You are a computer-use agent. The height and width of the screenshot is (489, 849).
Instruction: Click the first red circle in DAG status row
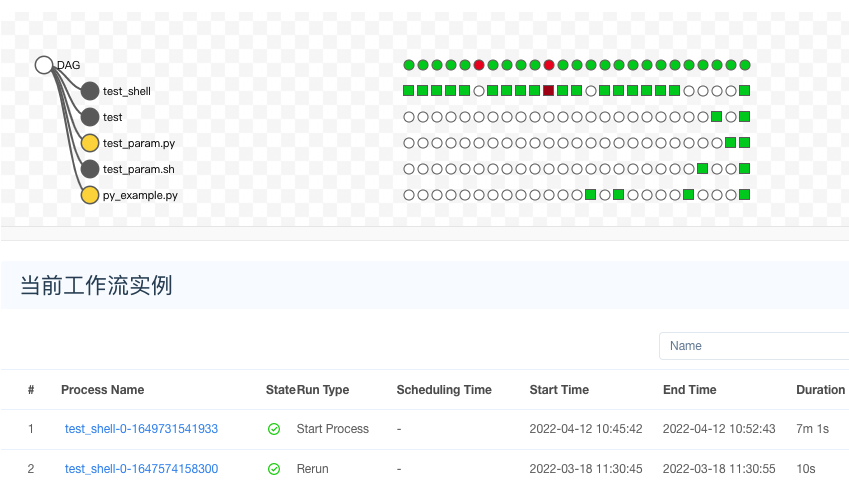click(479, 65)
